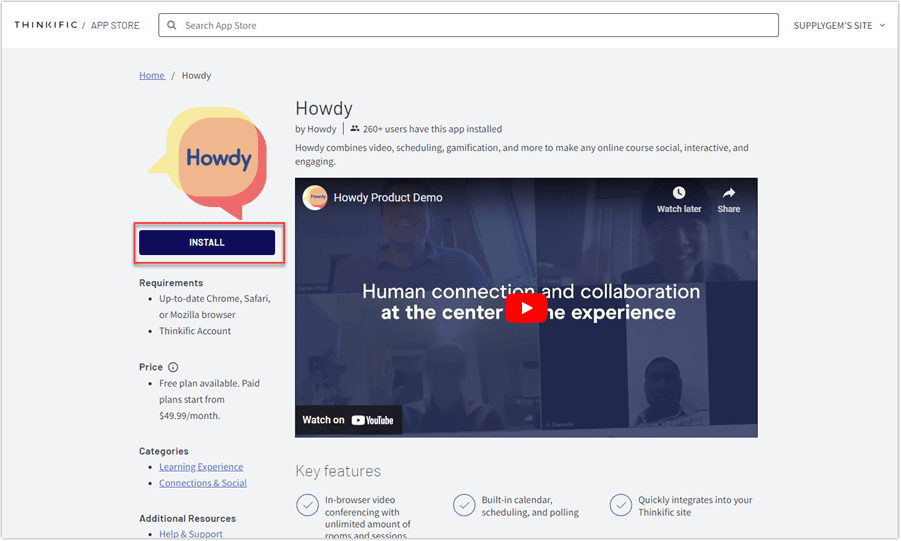
Task: Install the Howdy app
Action: tap(207, 243)
